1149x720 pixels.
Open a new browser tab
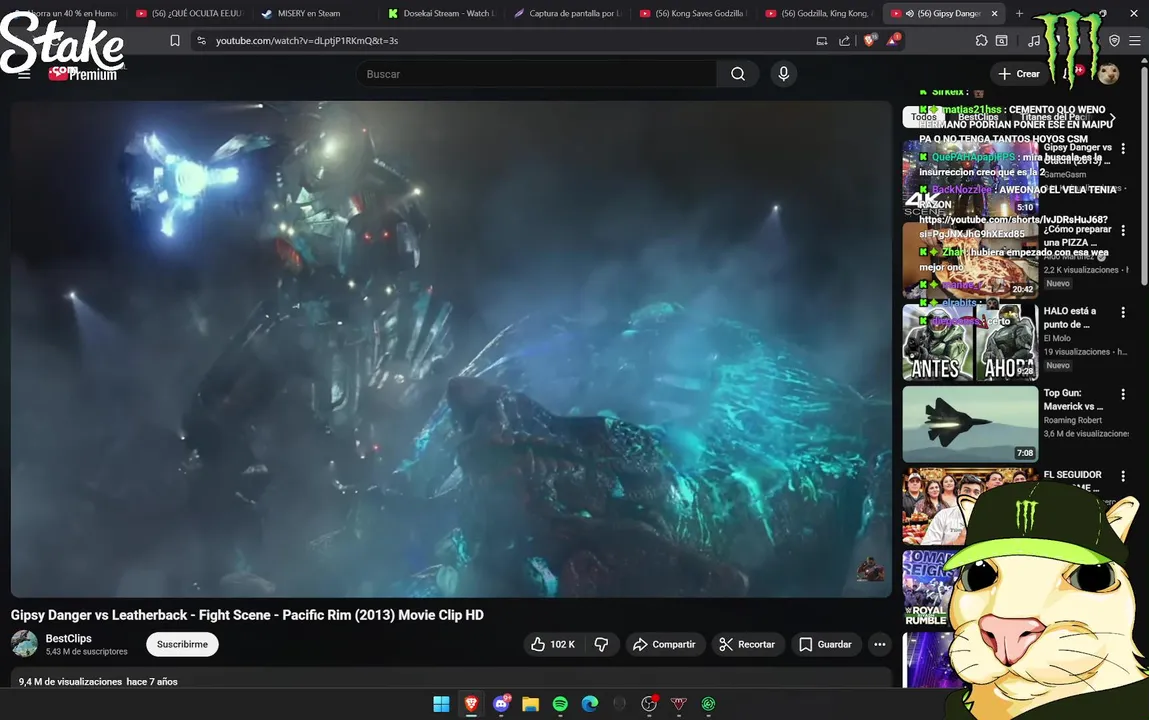click(x=1019, y=13)
